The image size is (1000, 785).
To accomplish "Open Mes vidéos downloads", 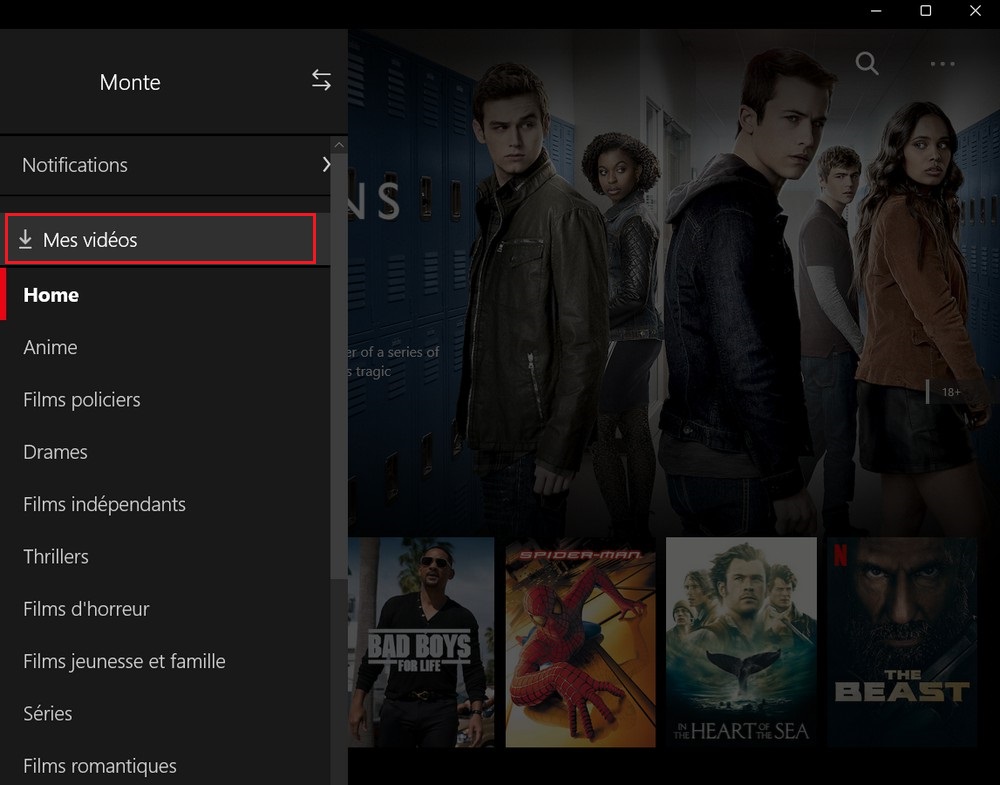I will click(x=90, y=240).
